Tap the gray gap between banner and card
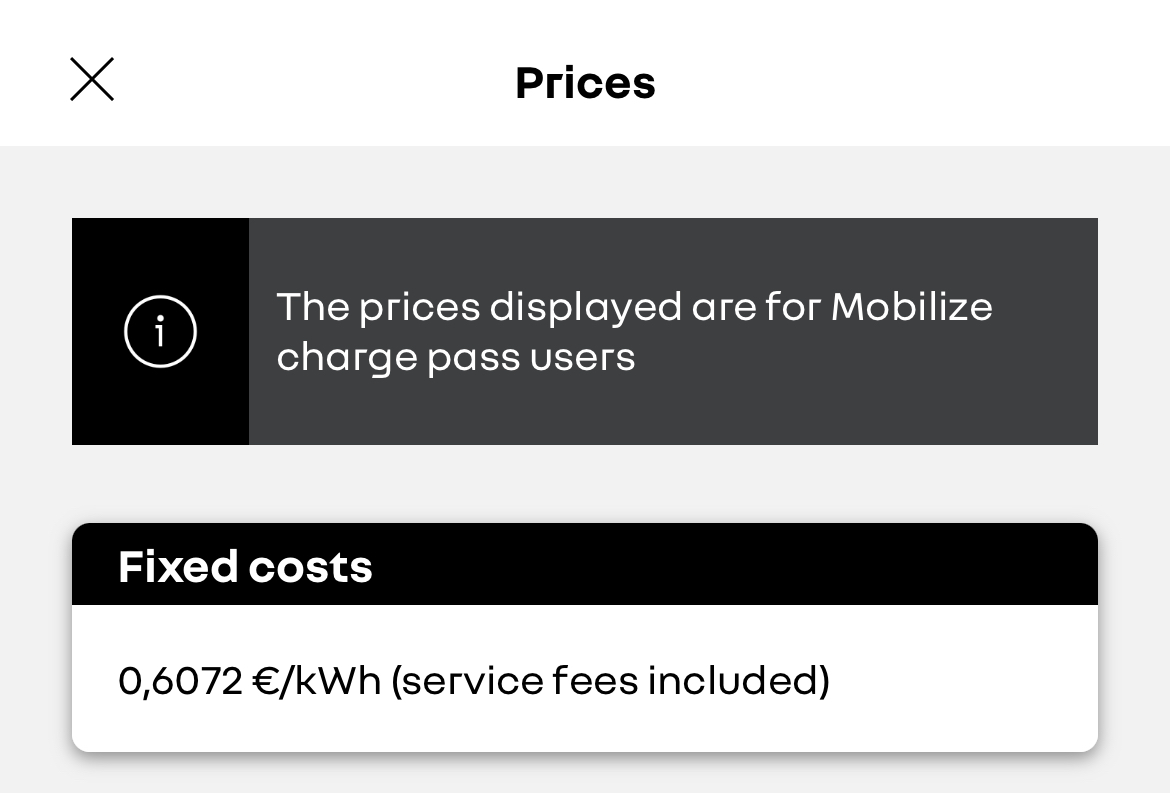Viewport: 1170px width, 793px height. 585,484
